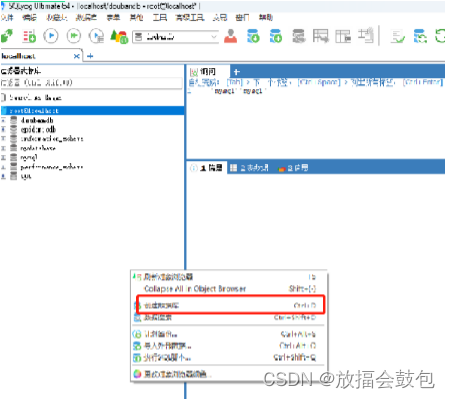Choose Scheduled Backups context menu item
The height and width of the screenshot is (399, 450).
(x=229, y=334)
